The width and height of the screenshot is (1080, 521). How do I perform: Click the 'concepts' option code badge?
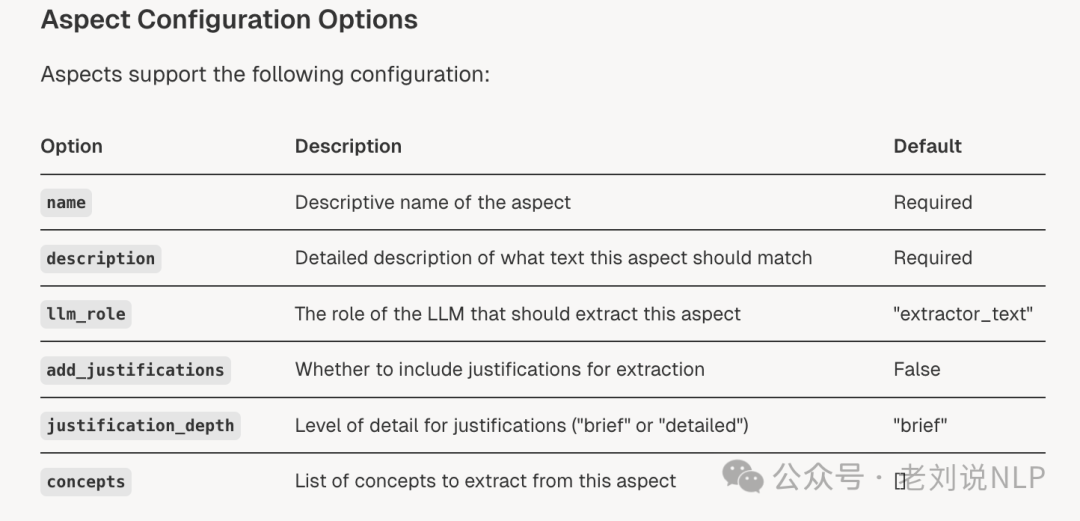(86, 482)
